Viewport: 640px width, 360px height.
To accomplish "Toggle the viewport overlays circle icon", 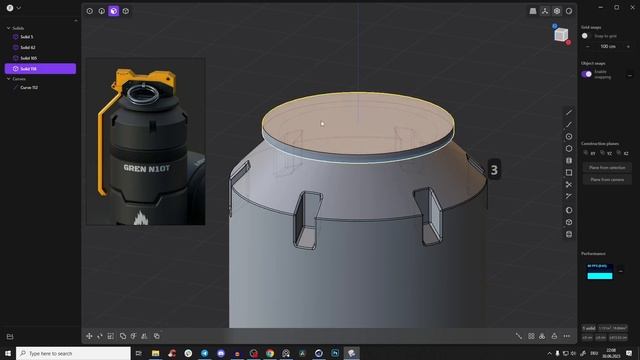I will (569, 11).
